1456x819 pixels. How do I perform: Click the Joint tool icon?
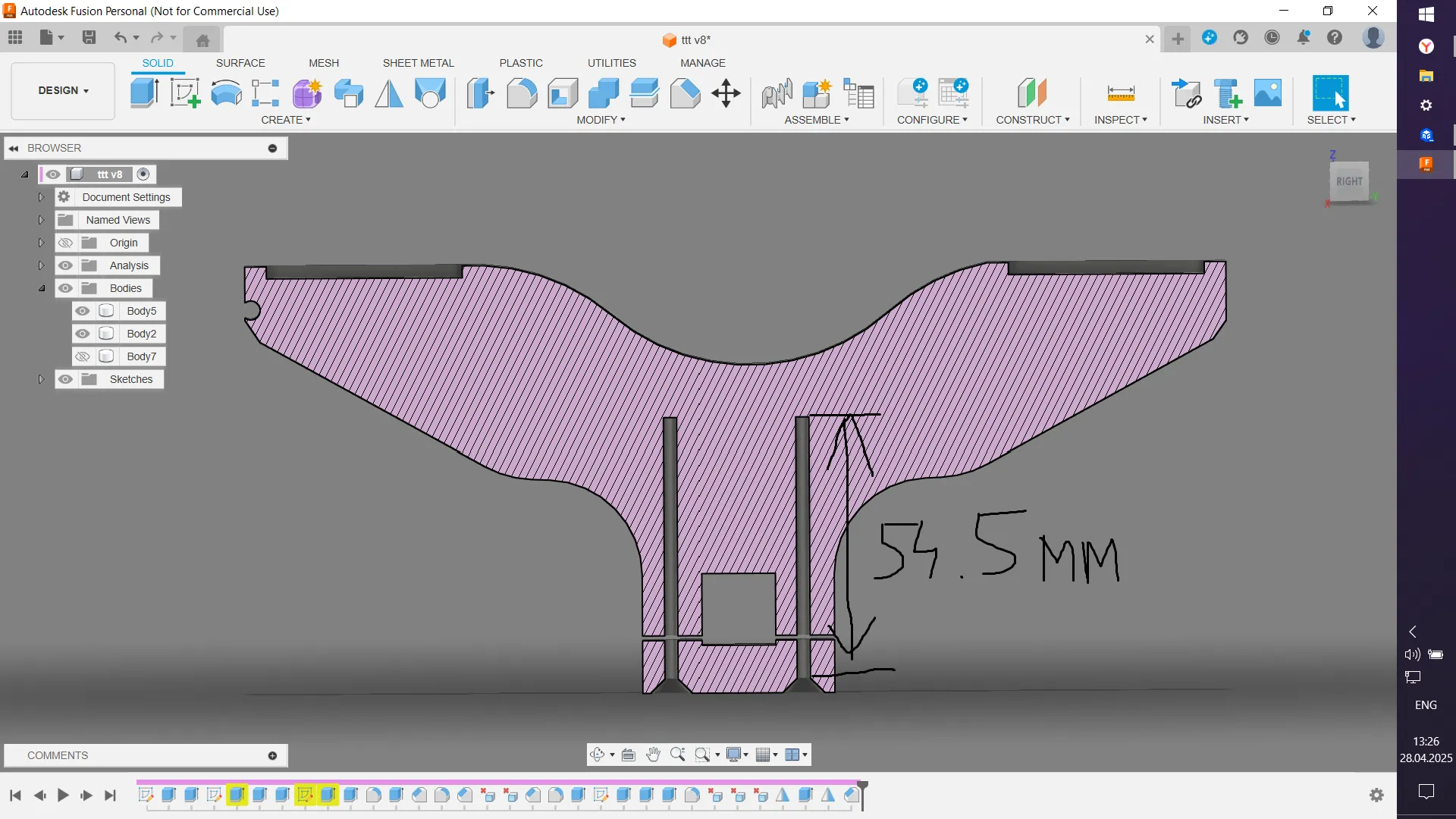777,93
